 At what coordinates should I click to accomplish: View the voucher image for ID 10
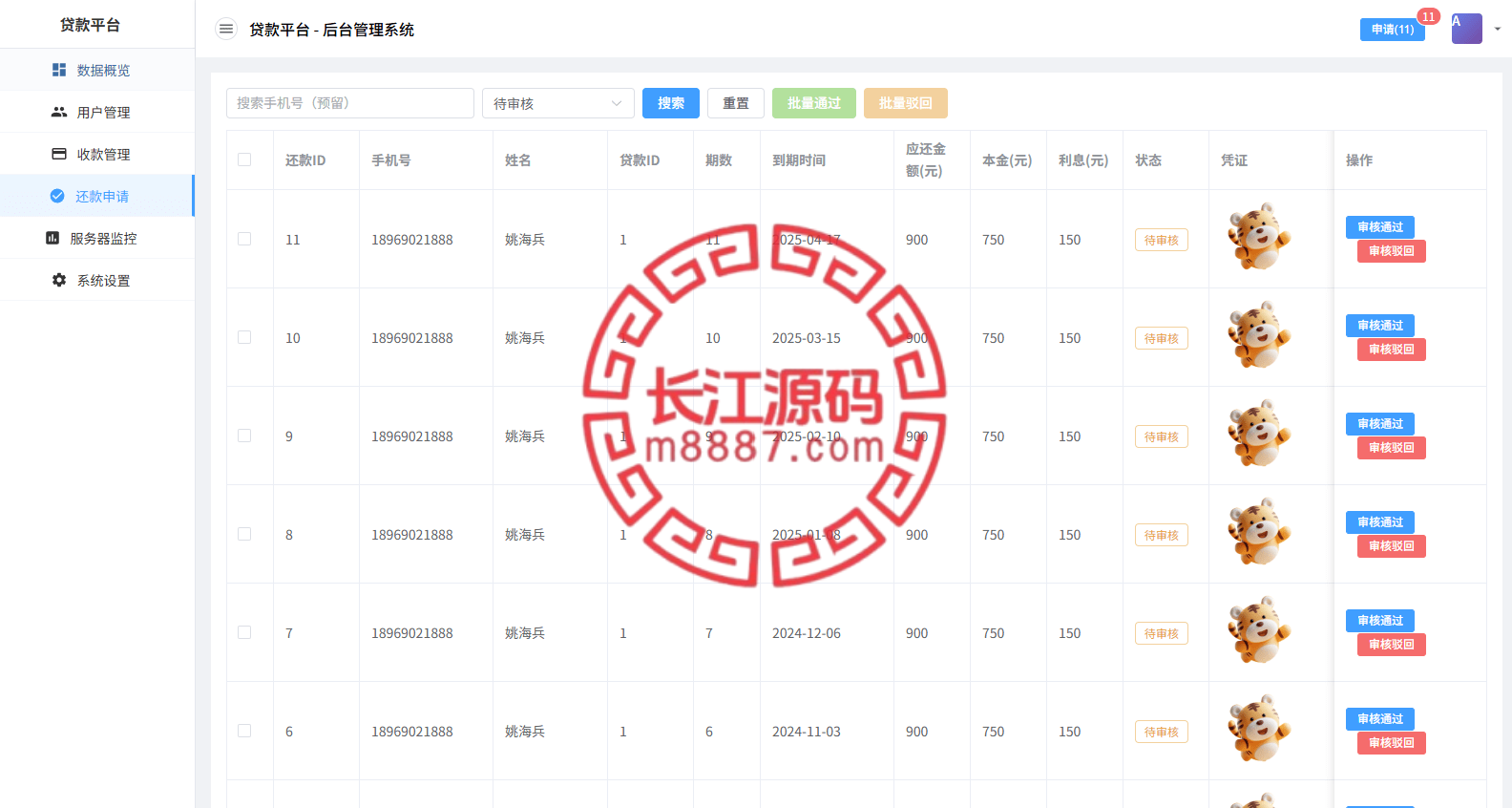1259,335
